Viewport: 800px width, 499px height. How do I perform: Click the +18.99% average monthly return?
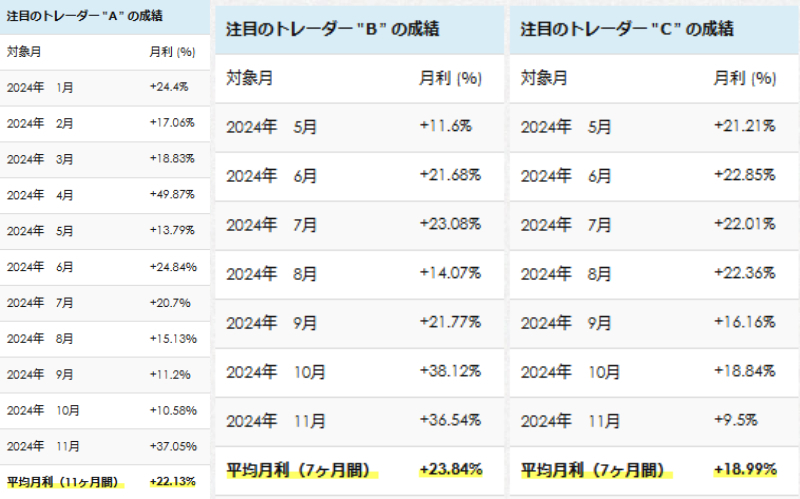click(745, 469)
